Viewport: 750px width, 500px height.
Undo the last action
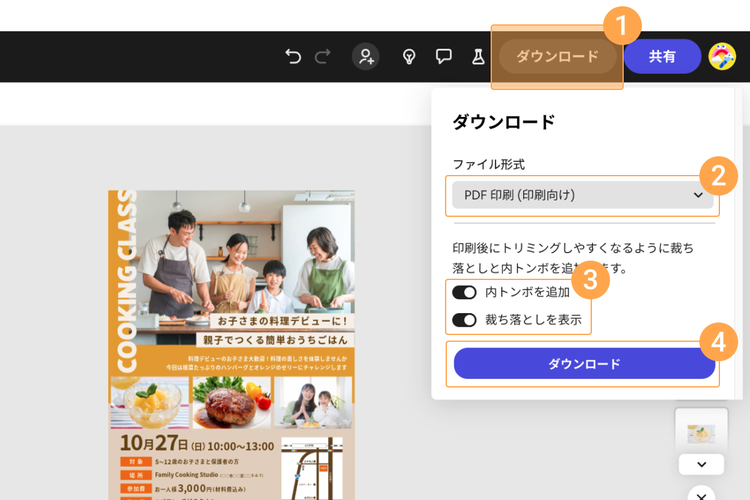(x=293, y=56)
